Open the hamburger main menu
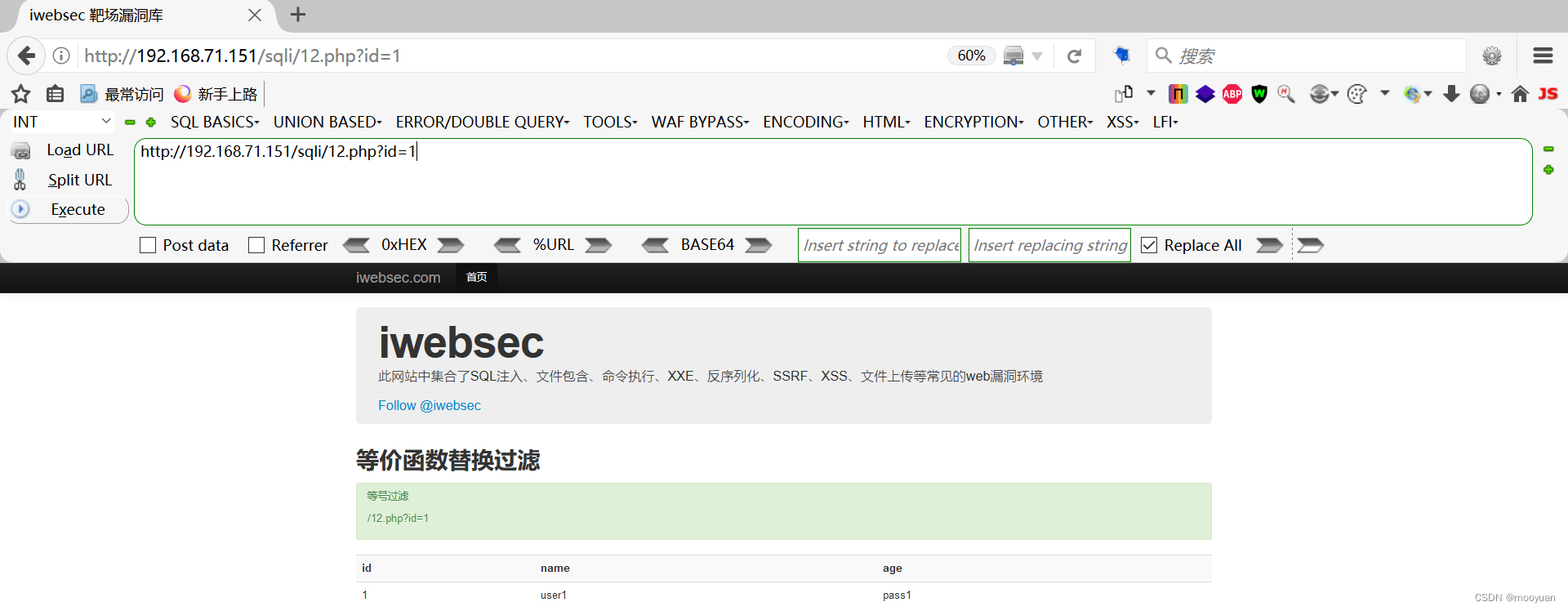This screenshot has width=1568, height=611. click(1543, 56)
